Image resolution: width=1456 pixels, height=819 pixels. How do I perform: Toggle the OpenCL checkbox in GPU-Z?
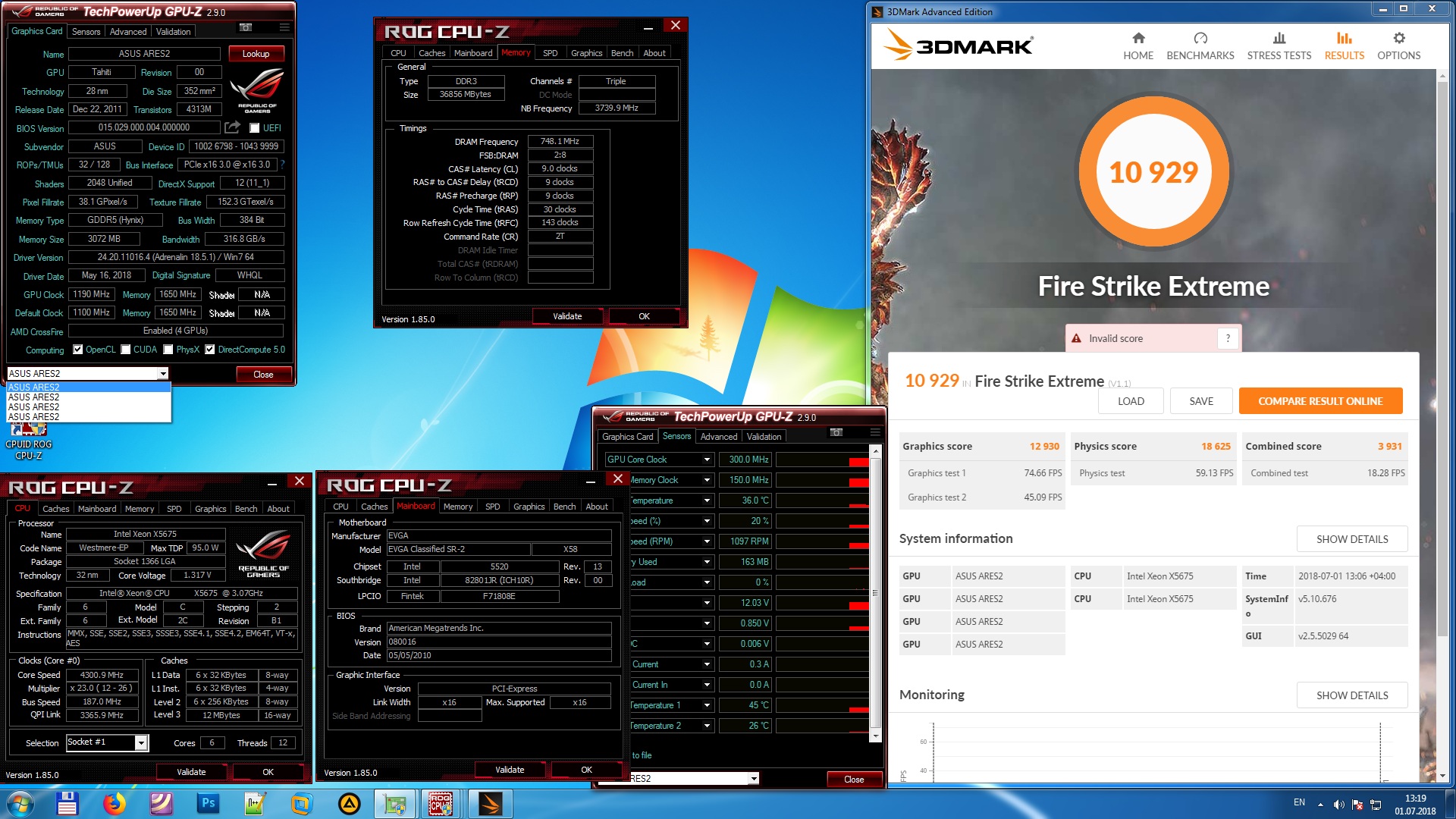pyautogui.click(x=77, y=350)
